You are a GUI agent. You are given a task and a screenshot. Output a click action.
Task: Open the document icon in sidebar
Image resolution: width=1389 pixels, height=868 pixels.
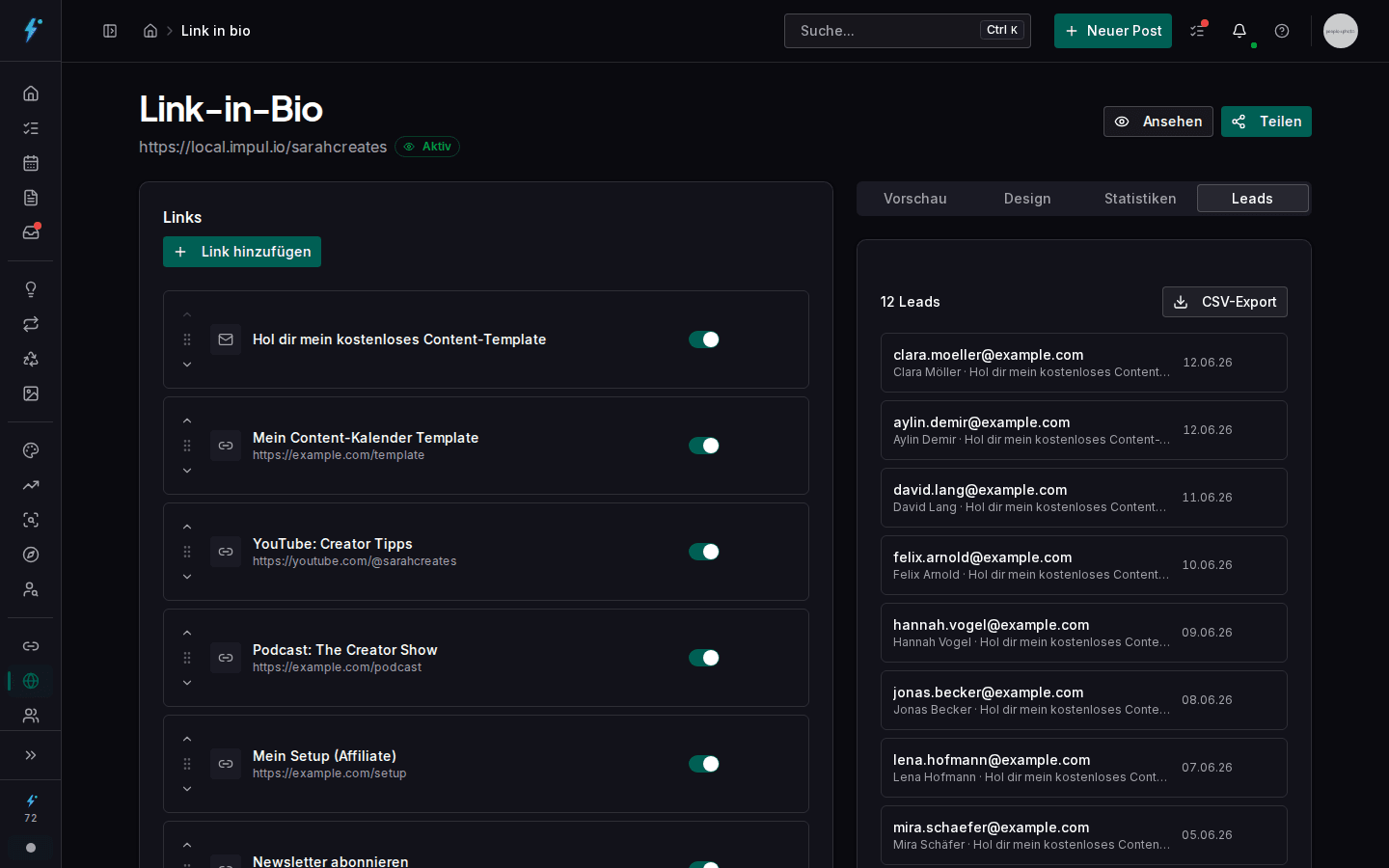click(x=31, y=198)
